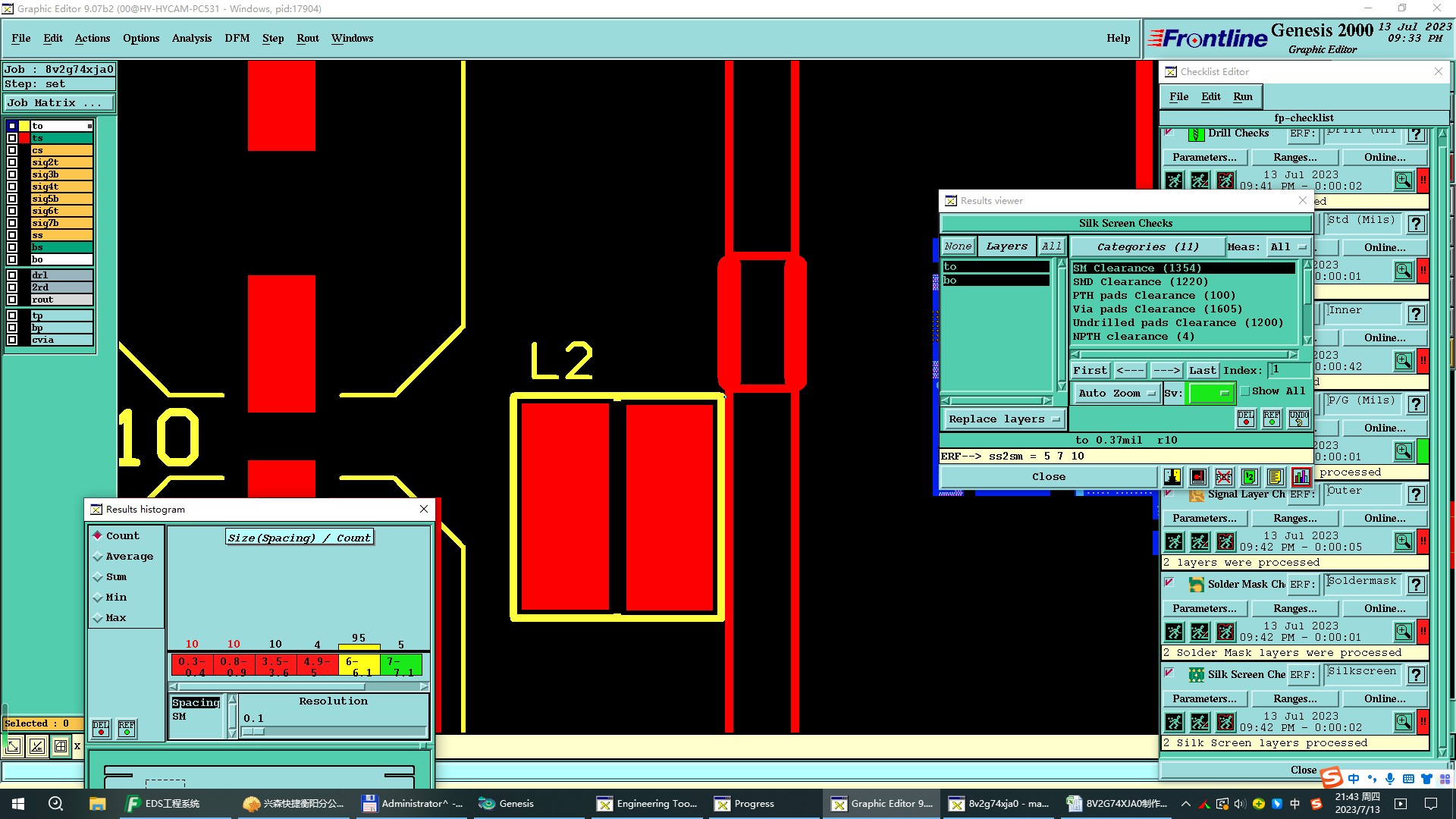The image size is (1456, 819).
Task: Open Solder Mask Checks results magnifier
Action: (1404, 631)
